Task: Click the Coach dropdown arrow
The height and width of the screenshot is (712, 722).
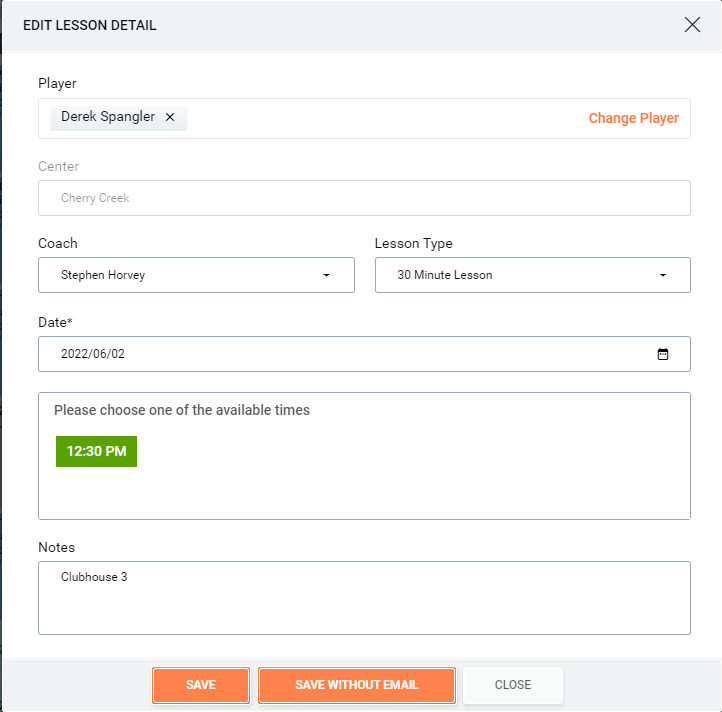Action: coord(326,275)
